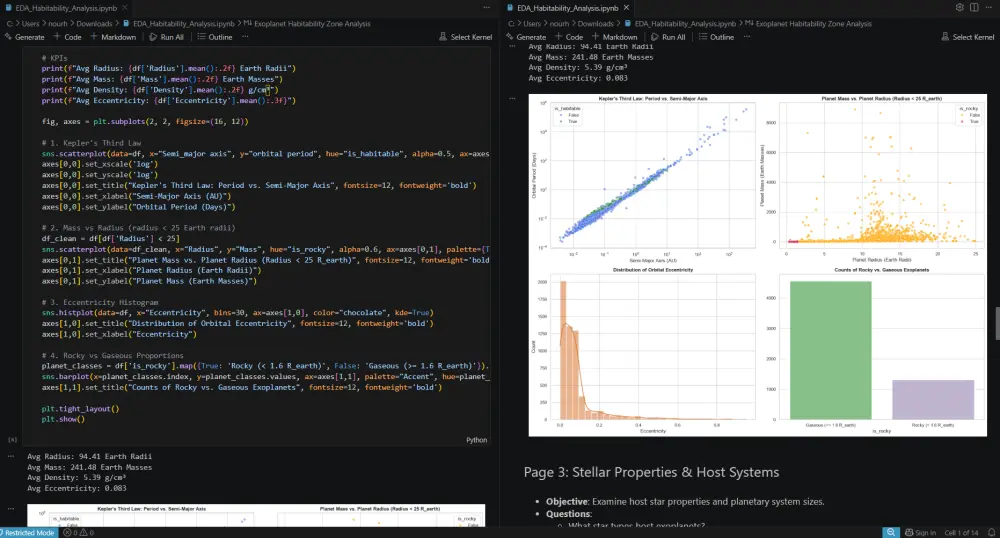Add Code cell in right notebook
Viewport: 1000px width, 538px height.
tap(569, 37)
